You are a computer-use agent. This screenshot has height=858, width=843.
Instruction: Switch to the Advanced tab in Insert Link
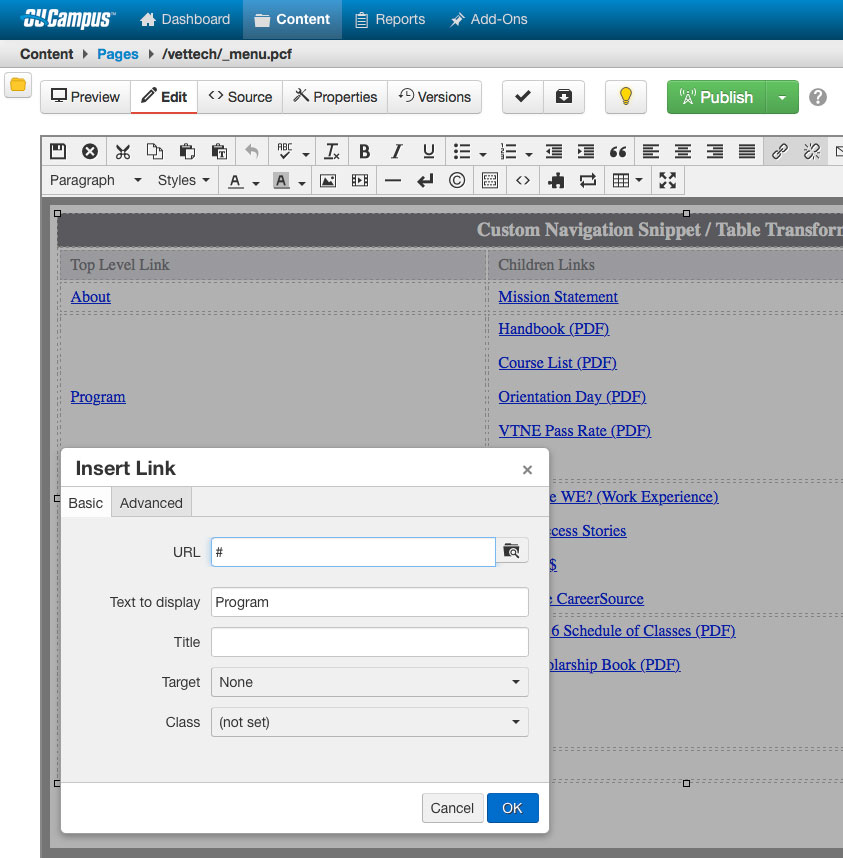click(x=151, y=503)
